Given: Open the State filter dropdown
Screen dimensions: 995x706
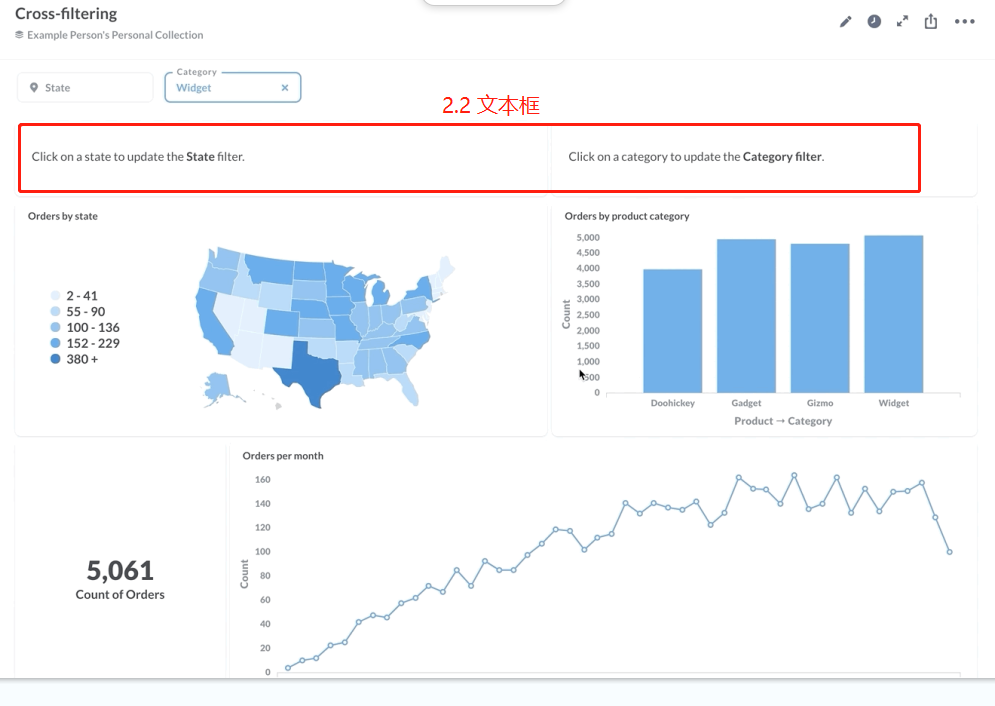Looking at the screenshot, I should point(84,87).
